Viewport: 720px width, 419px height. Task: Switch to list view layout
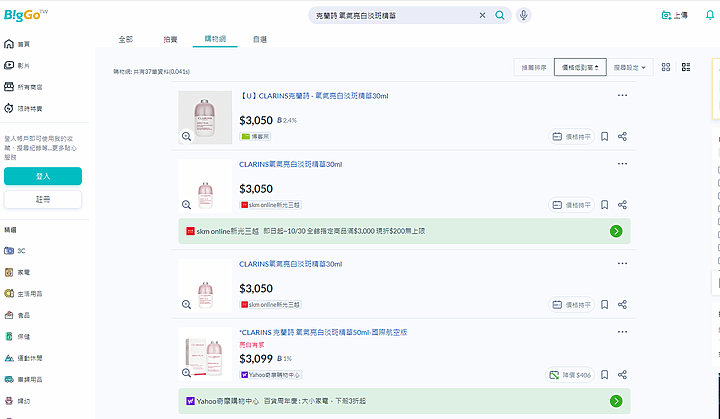click(686, 67)
